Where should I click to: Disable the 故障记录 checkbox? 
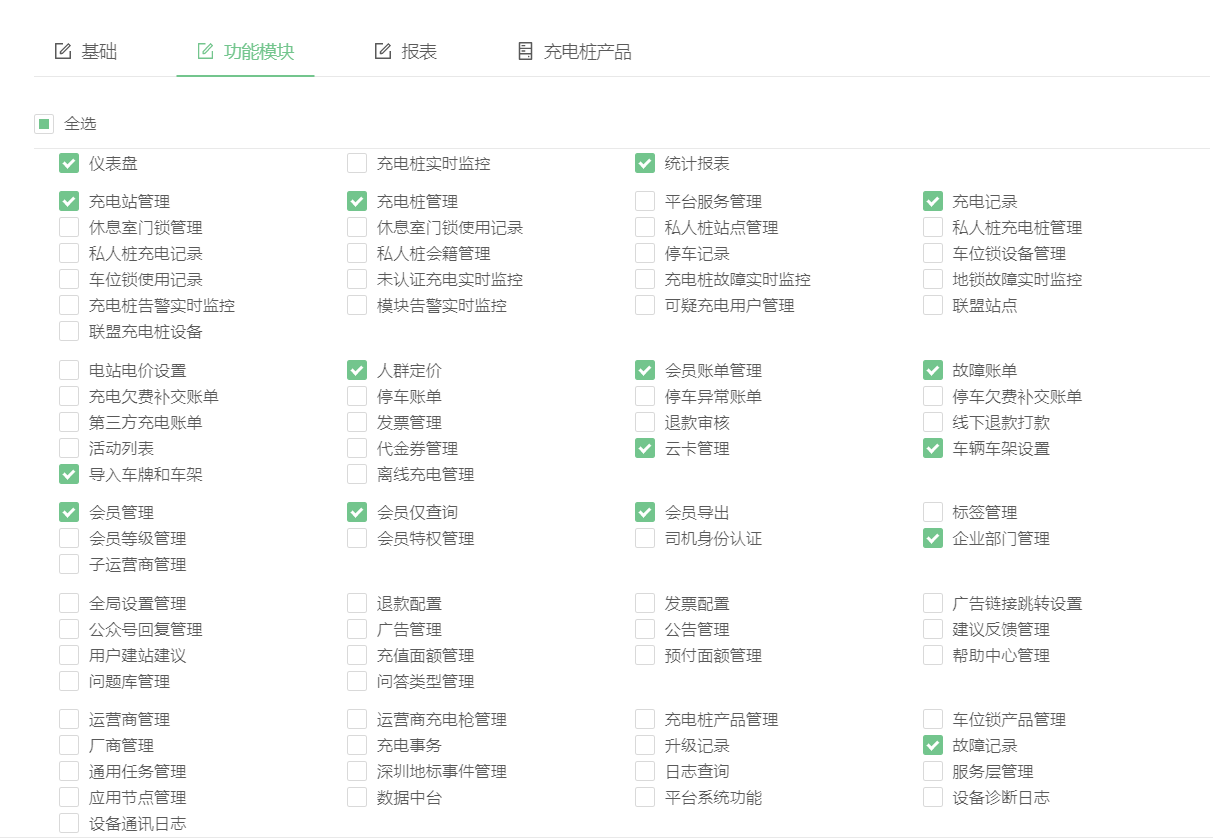click(x=932, y=744)
